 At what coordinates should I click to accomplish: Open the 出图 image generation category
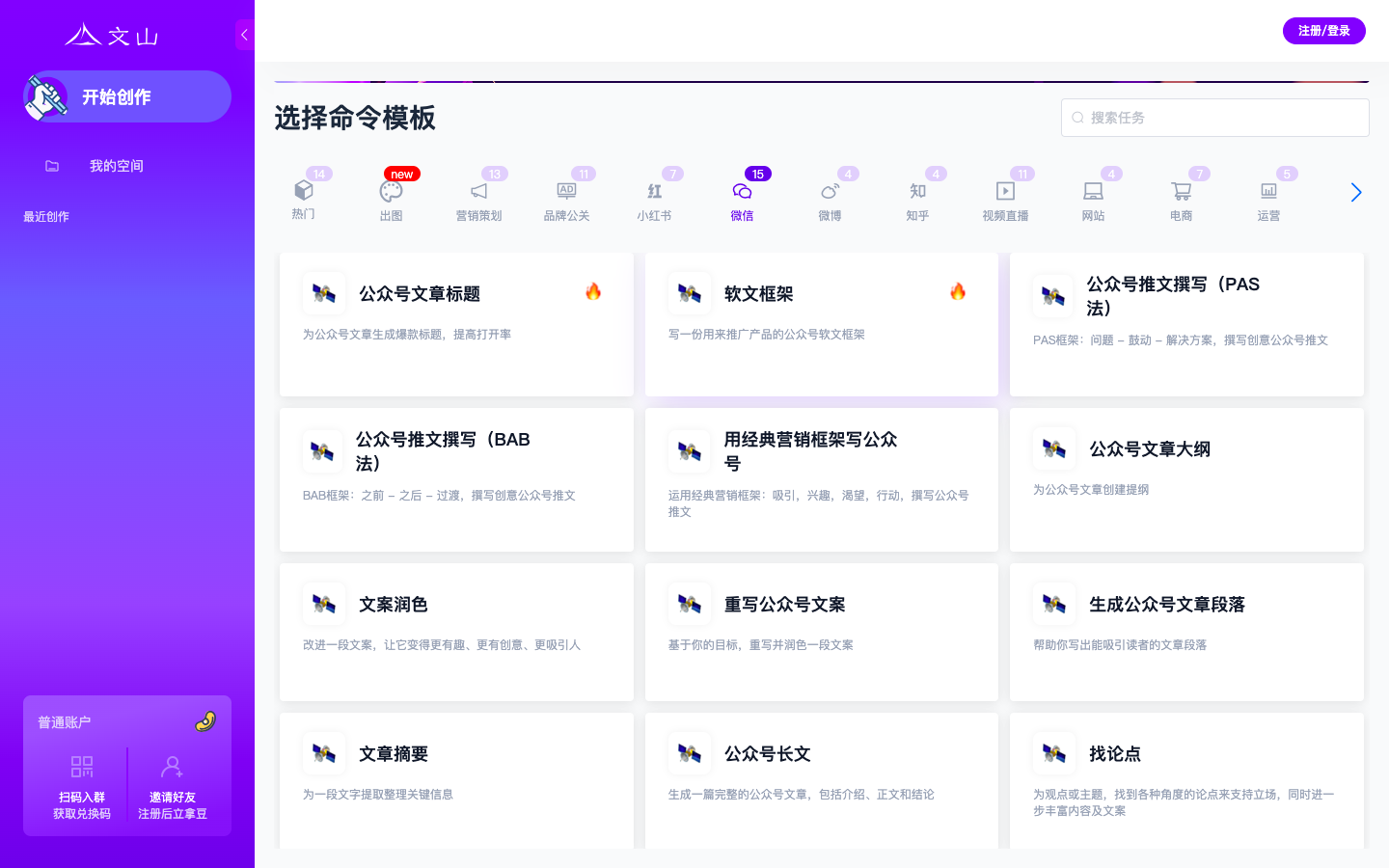coord(391,193)
